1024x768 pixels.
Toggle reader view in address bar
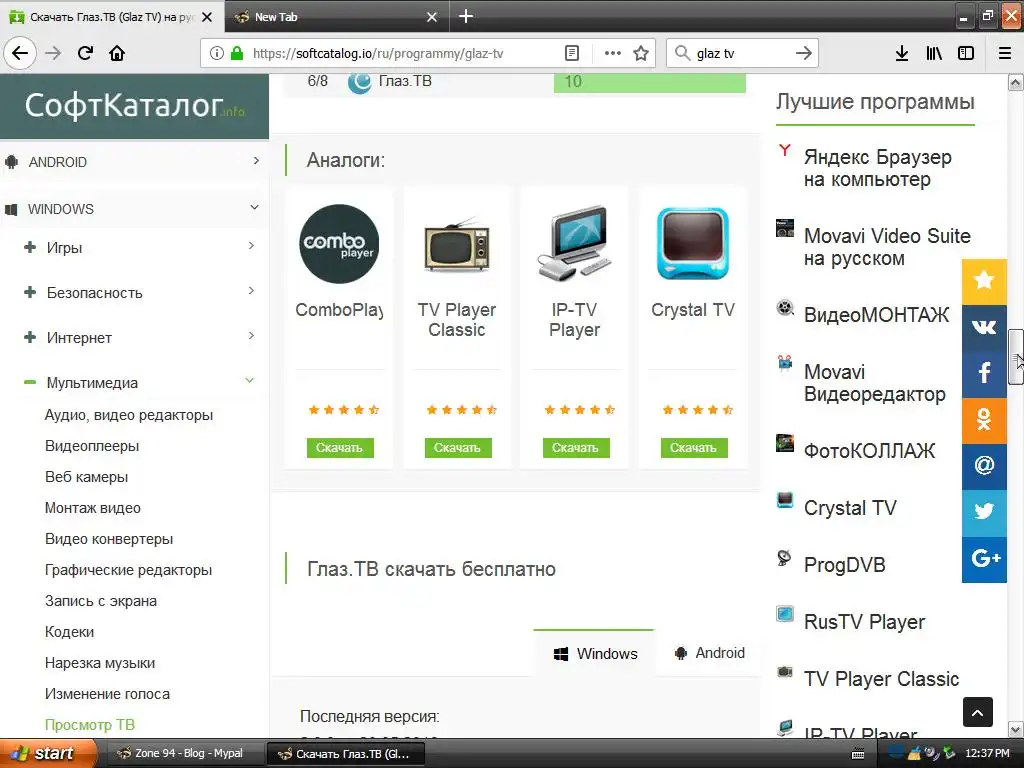pyautogui.click(x=571, y=53)
